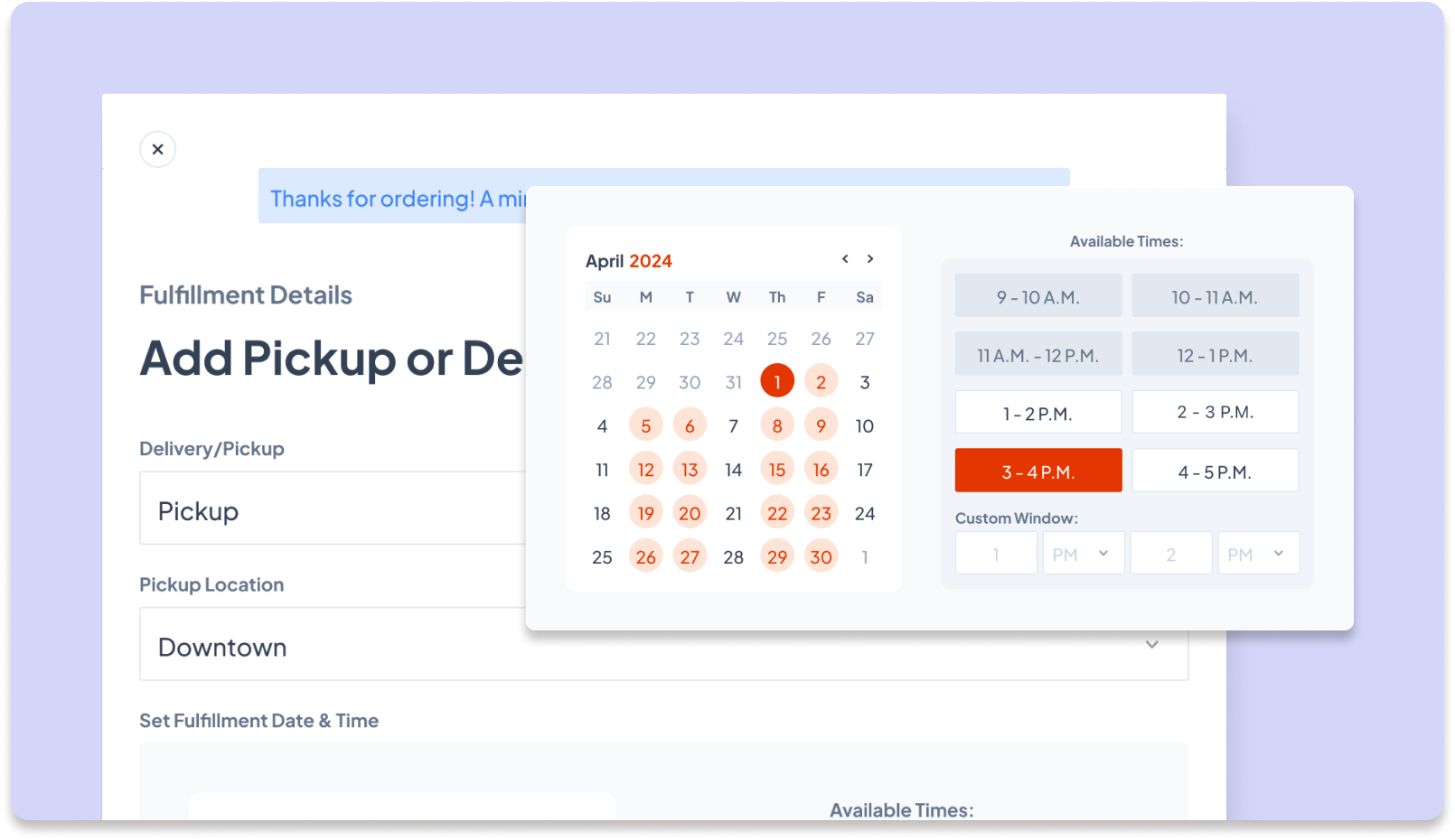Image resolution: width=1455 pixels, height=840 pixels.
Task: Click April 30 on the calendar
Action: point(821,556)
